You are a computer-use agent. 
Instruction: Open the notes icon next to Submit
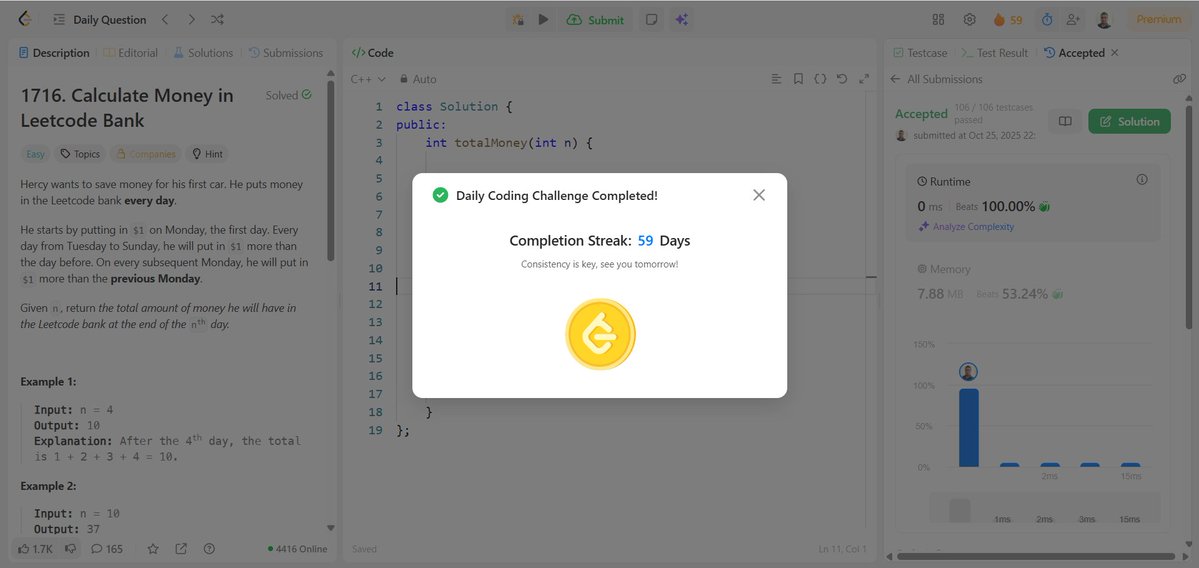pyautogui.click(x=651, y=20)
